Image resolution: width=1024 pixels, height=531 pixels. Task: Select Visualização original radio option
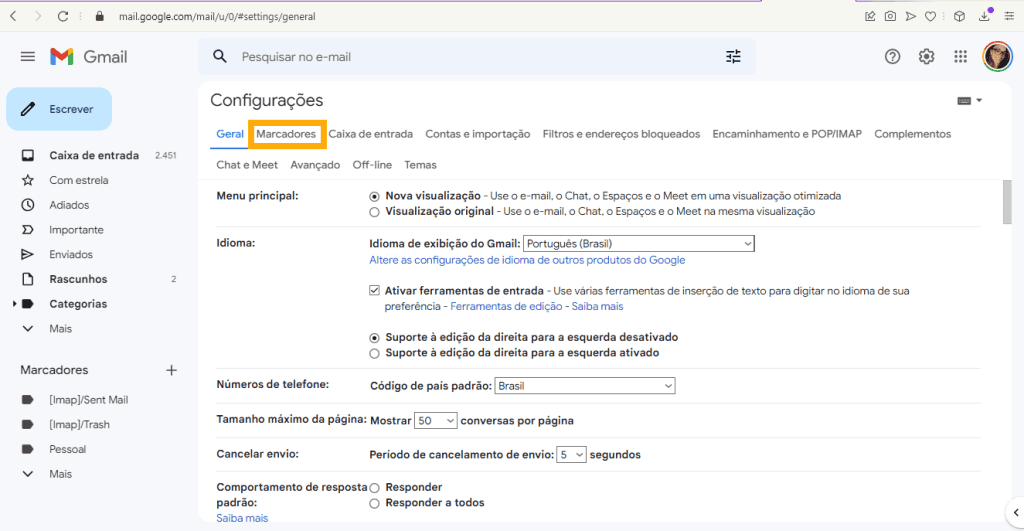(374, 212)
